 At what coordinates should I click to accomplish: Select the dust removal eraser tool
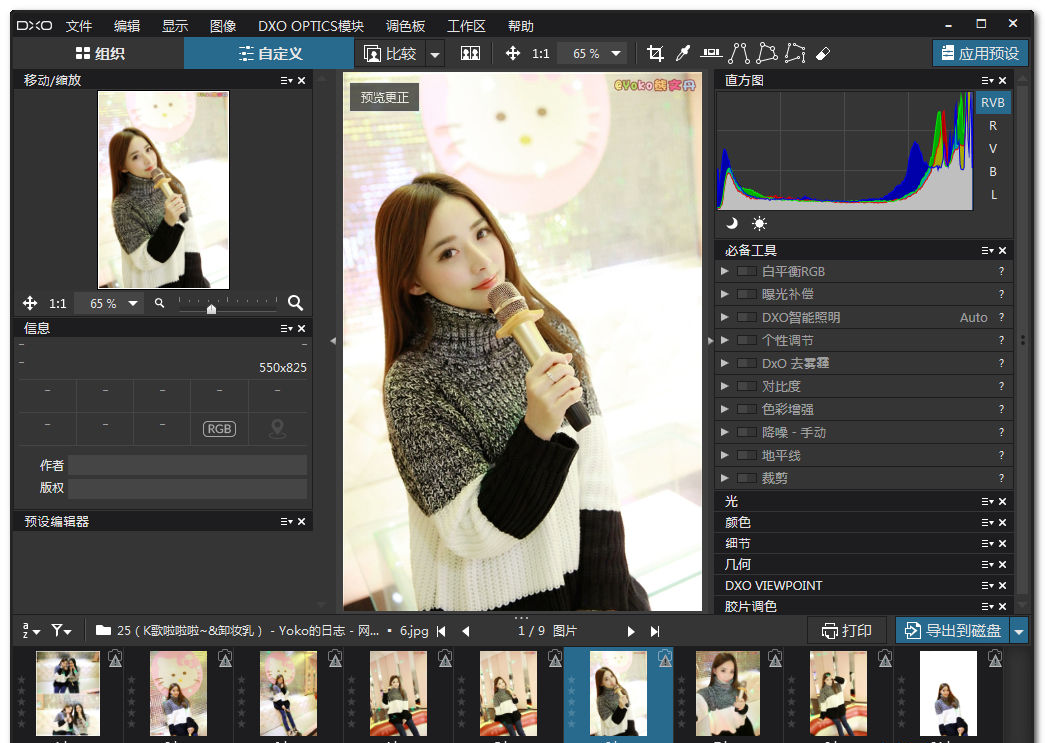coord(823,53)
